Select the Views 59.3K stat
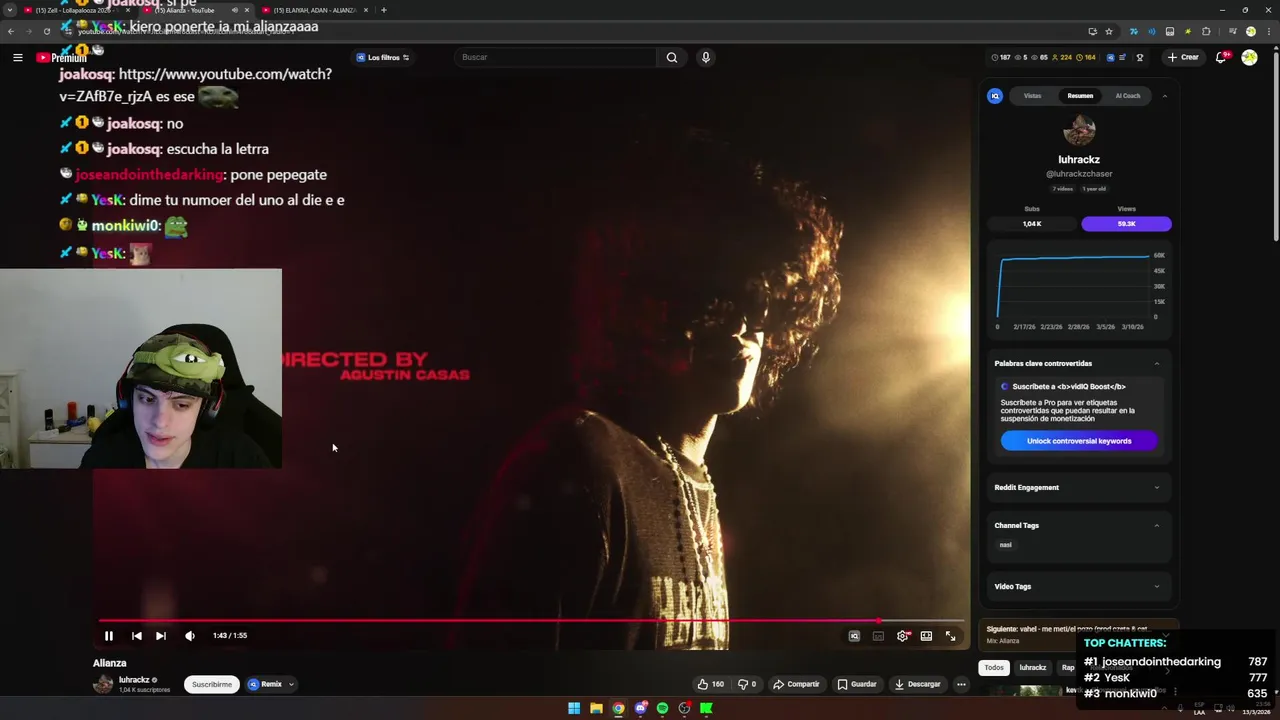This screenshot has height=720, width=1280. pyautogui.click(x=1126, y=223)
